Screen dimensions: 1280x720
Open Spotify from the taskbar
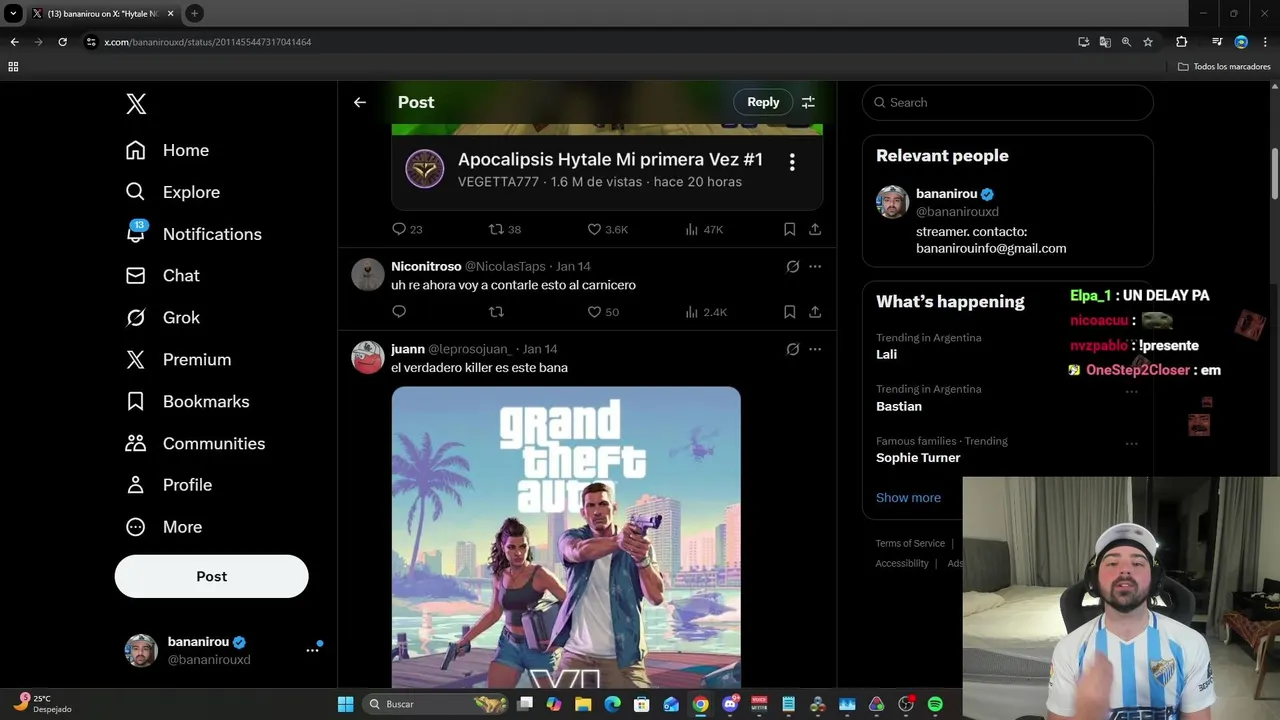point(935,704)
